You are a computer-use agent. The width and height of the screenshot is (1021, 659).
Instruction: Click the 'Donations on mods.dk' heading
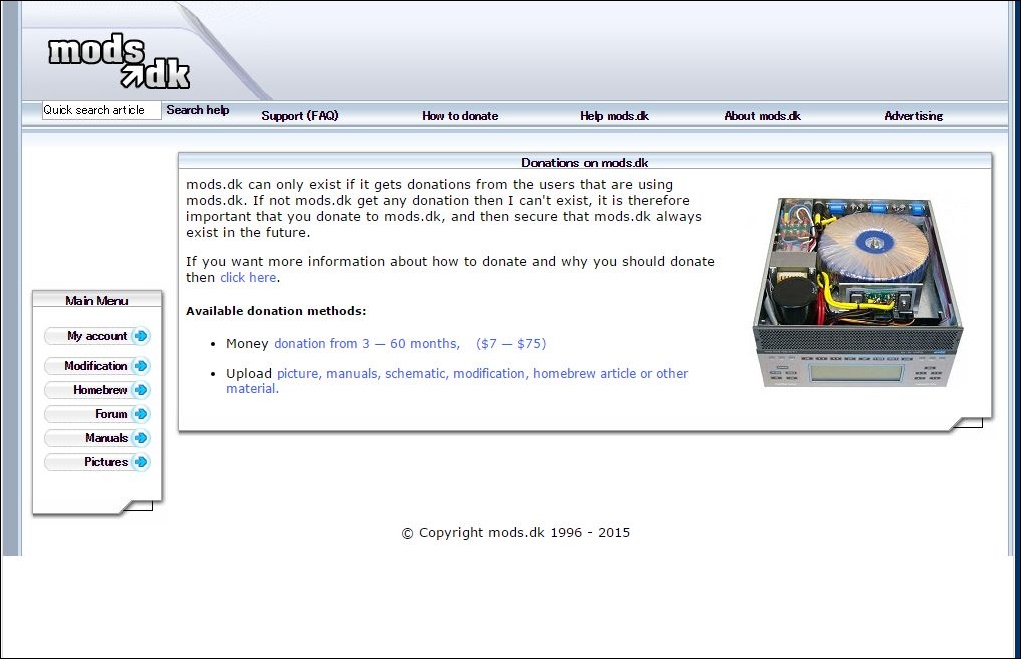[585, 163]
